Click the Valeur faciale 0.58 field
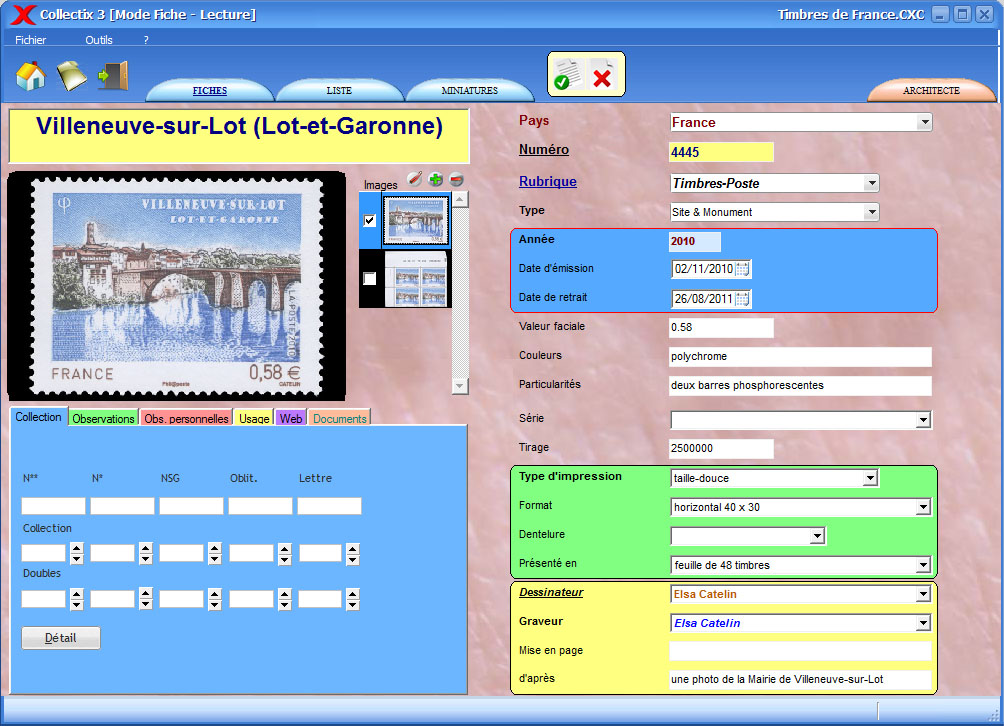This screenshot has height=726, width=1004. pos(721,327)
